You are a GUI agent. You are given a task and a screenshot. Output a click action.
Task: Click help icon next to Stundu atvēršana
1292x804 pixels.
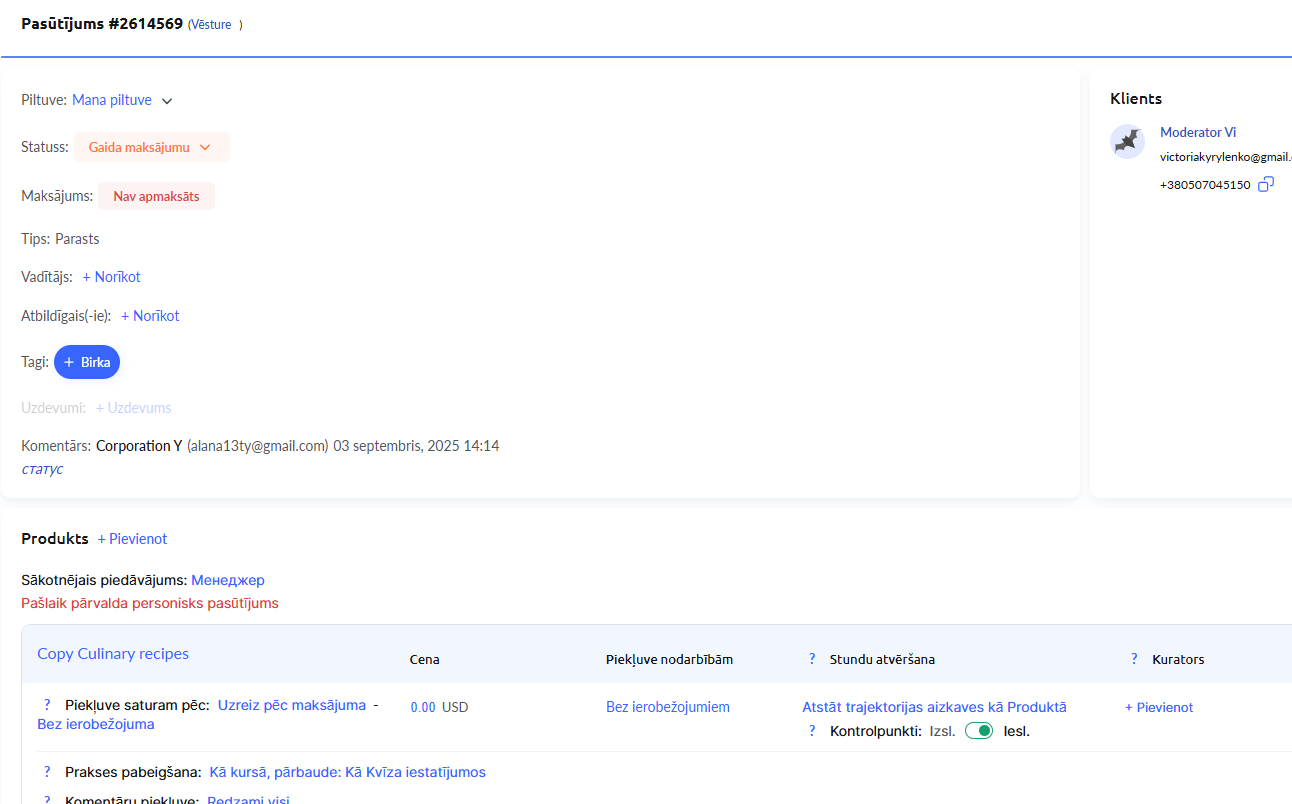tap(812, 659)
